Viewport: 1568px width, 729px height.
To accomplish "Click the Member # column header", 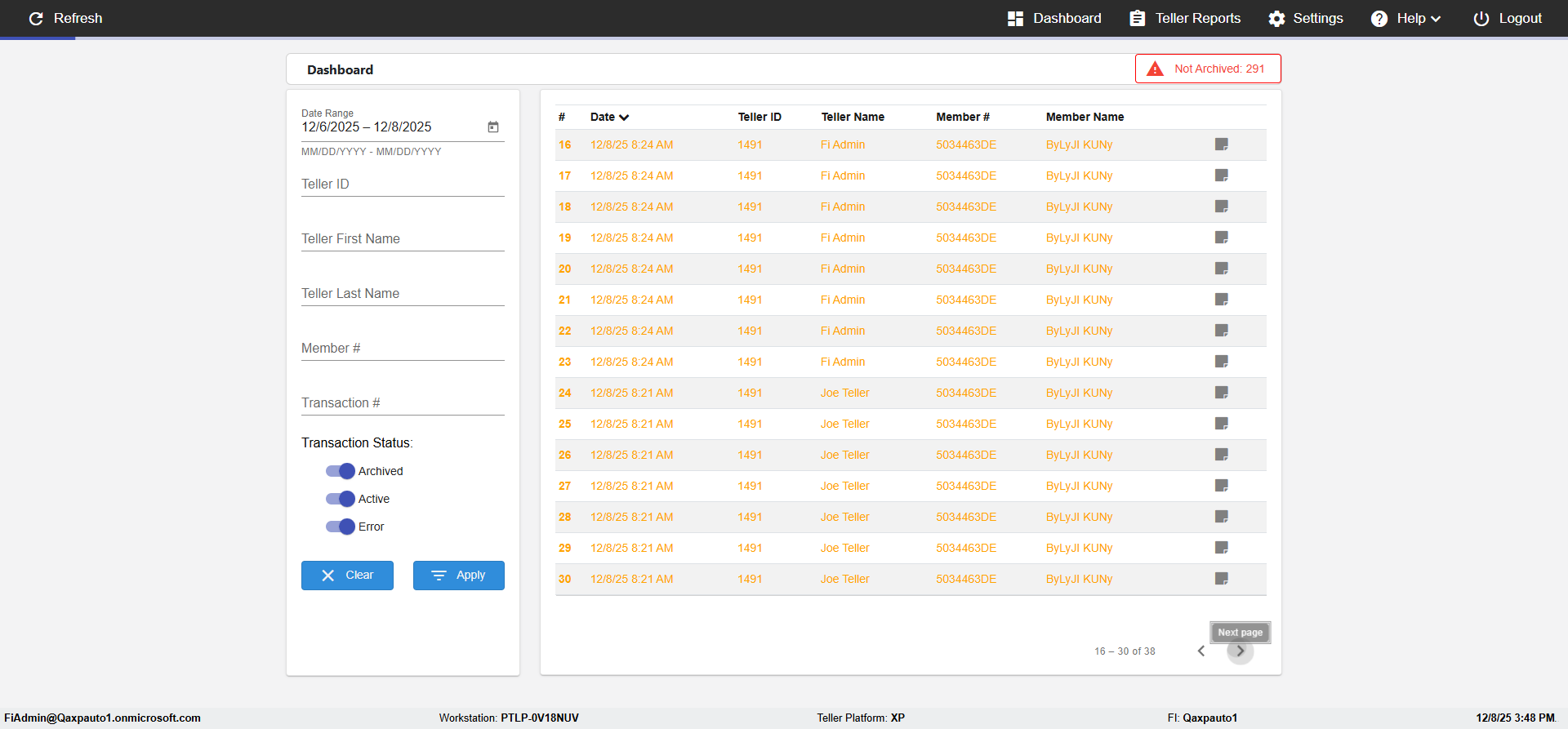I will [963, 117].
